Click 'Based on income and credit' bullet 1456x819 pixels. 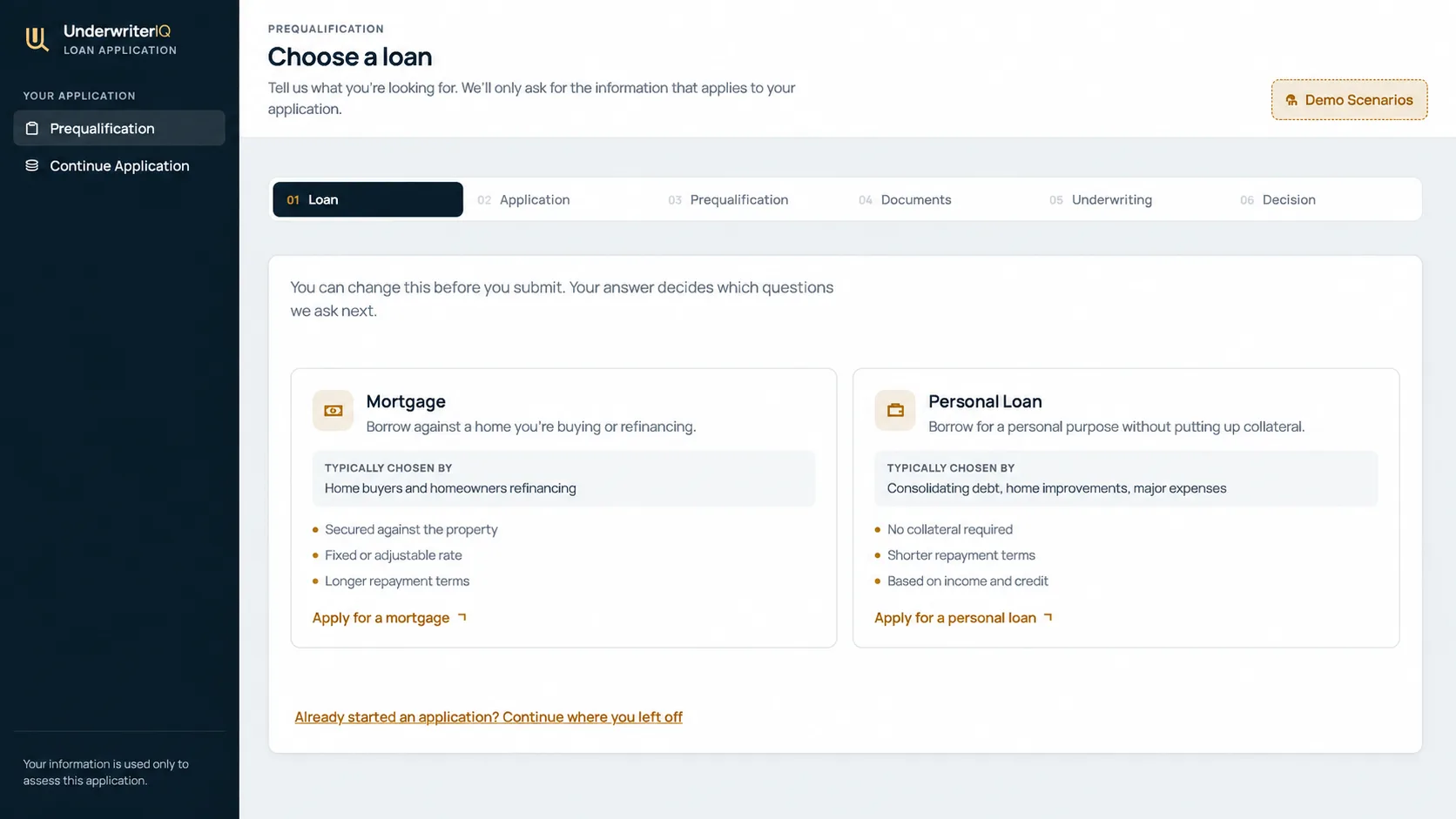tap(967, 581)
